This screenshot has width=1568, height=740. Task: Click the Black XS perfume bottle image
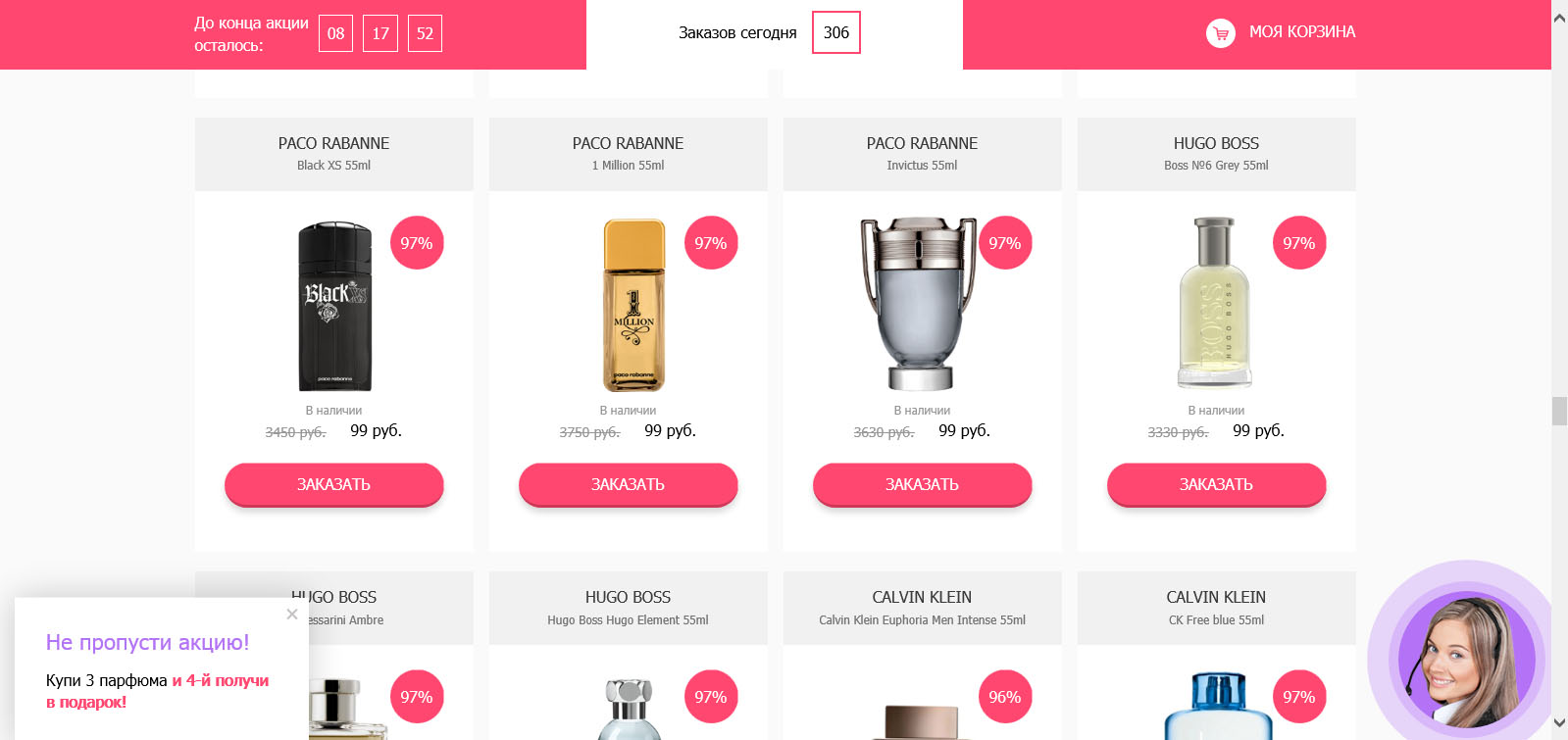334,306
